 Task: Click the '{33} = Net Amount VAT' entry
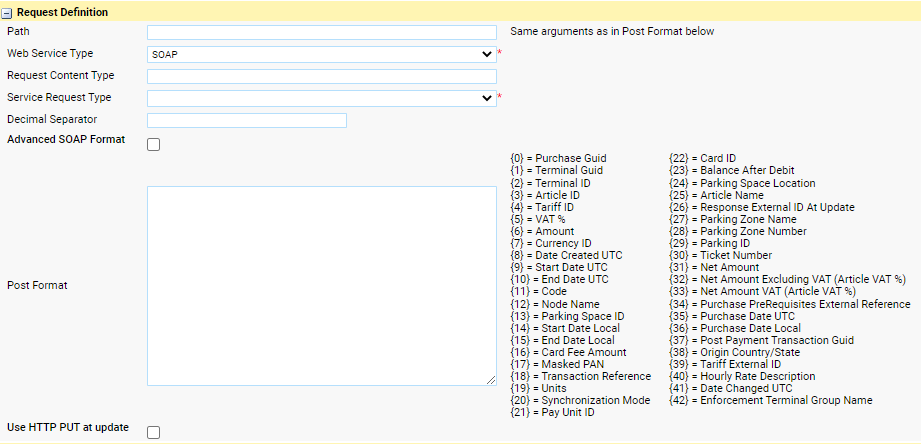pos(762,291)
